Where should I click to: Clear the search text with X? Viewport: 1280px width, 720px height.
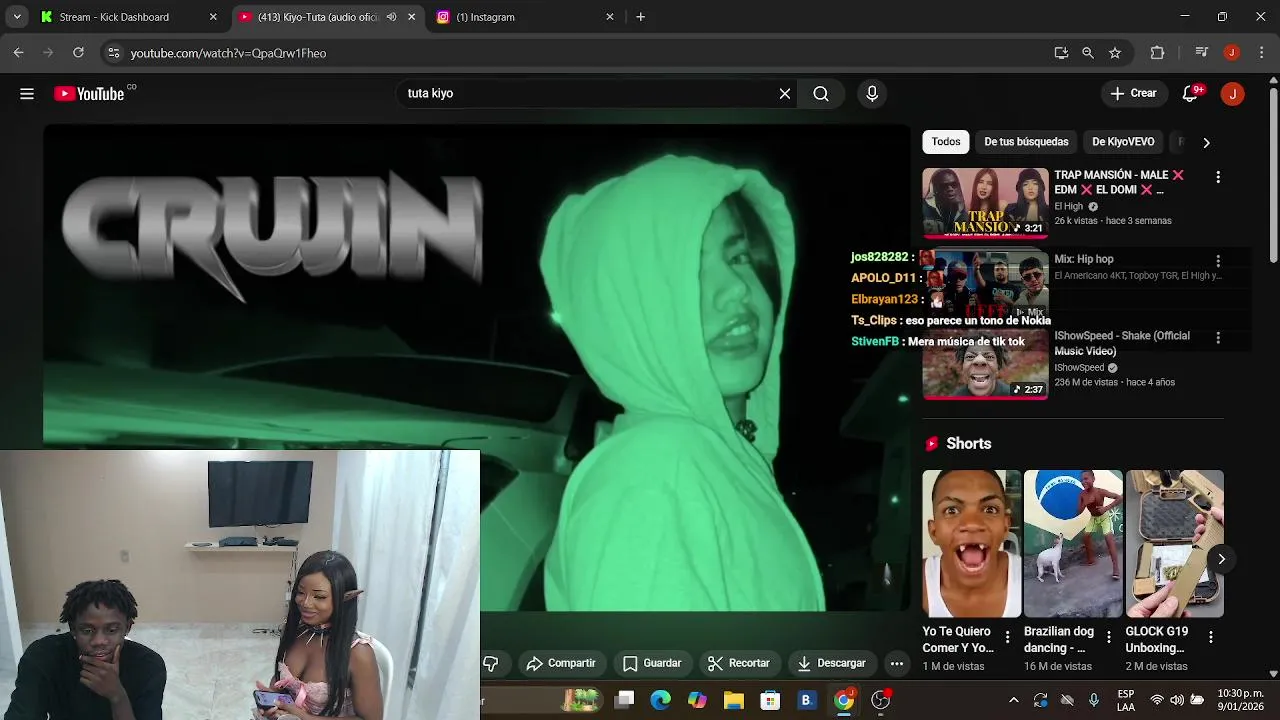coord(785,94)
